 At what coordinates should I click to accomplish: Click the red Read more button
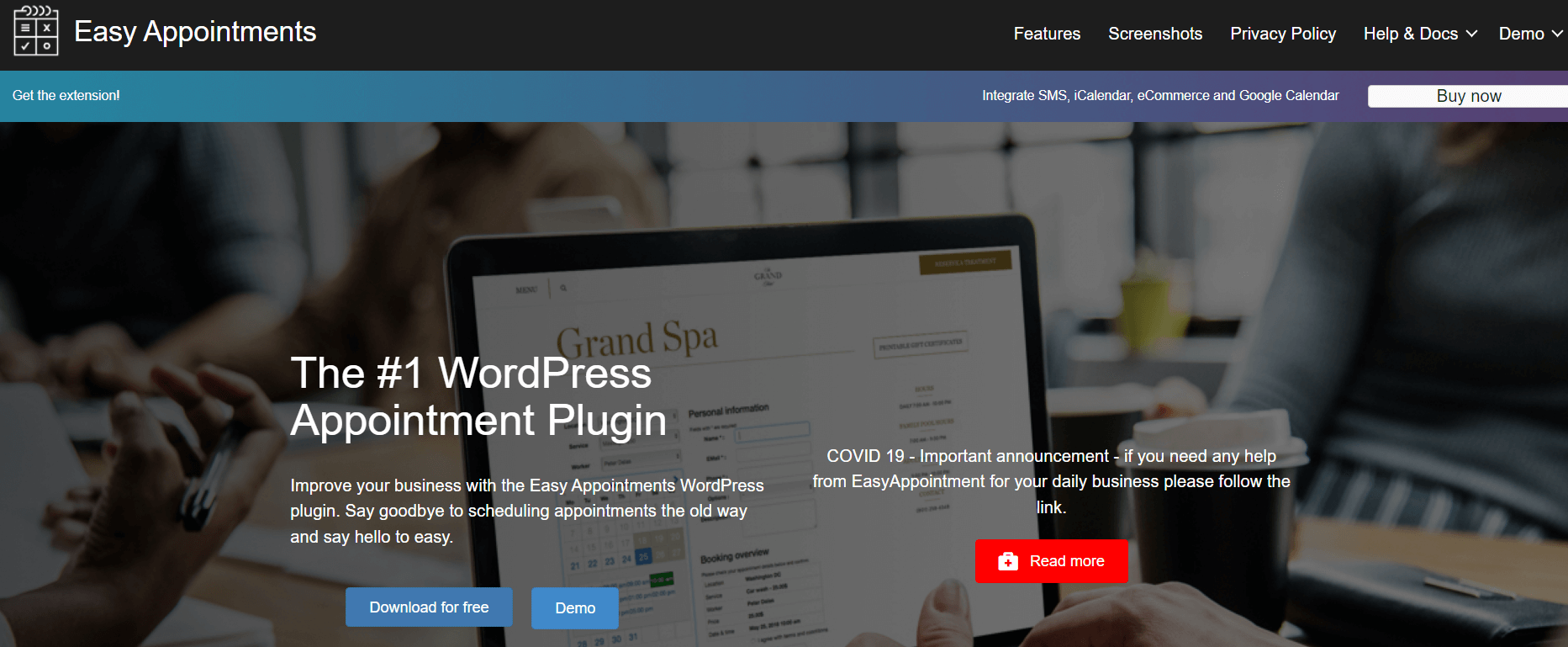coord(1051,561)
